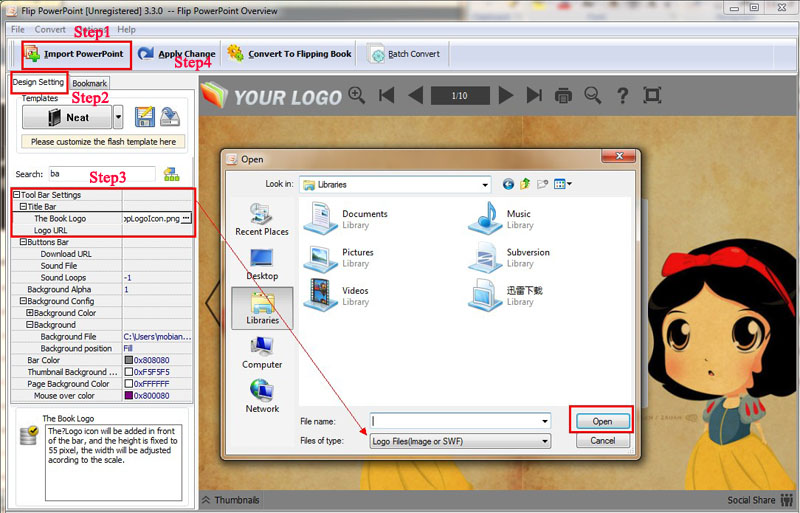This screenshot has height=513, width=800.
Task: Click the Sound Loops value -1
Action: (128, 278)
